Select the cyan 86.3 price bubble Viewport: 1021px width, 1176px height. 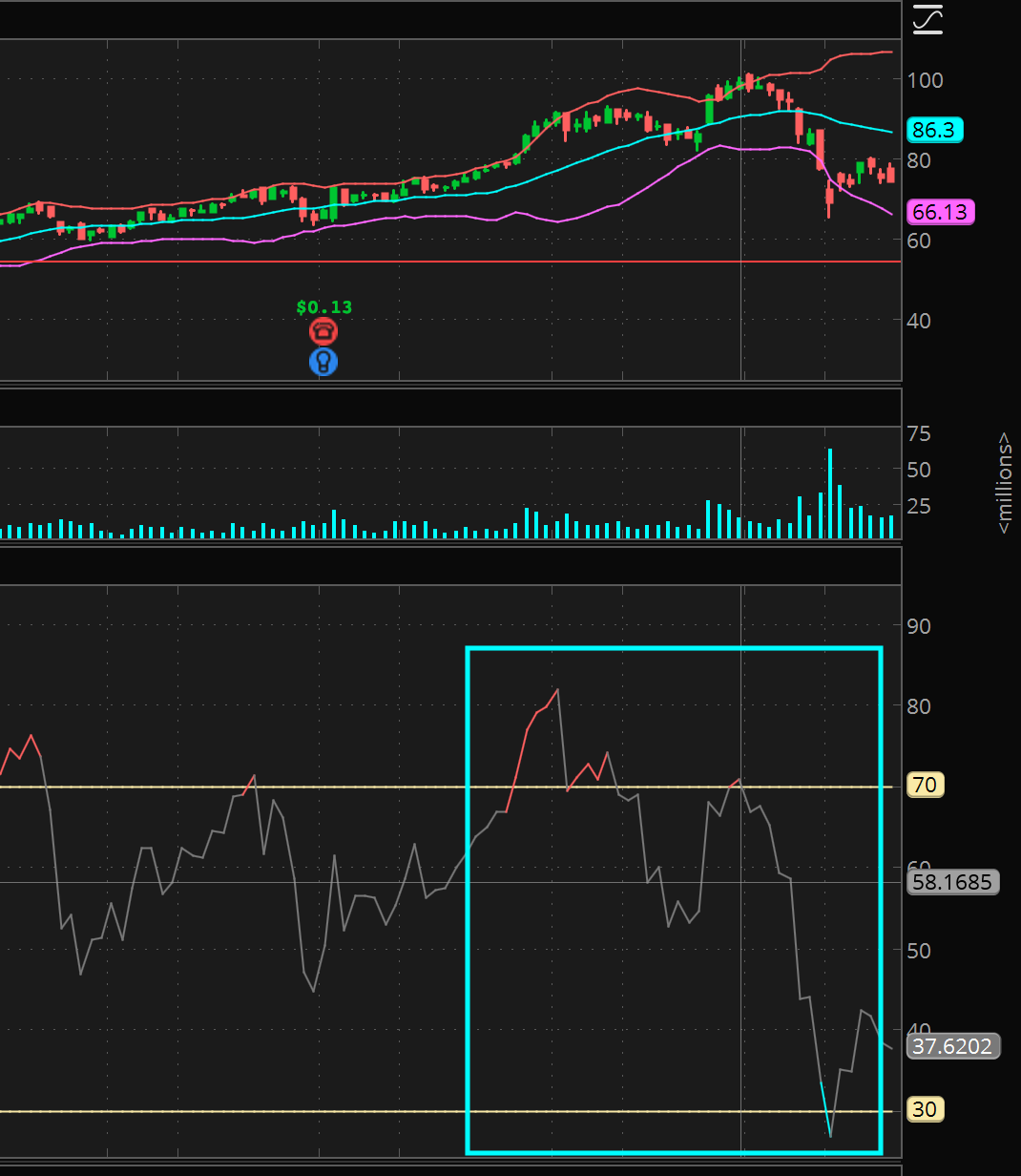[936, 130]
